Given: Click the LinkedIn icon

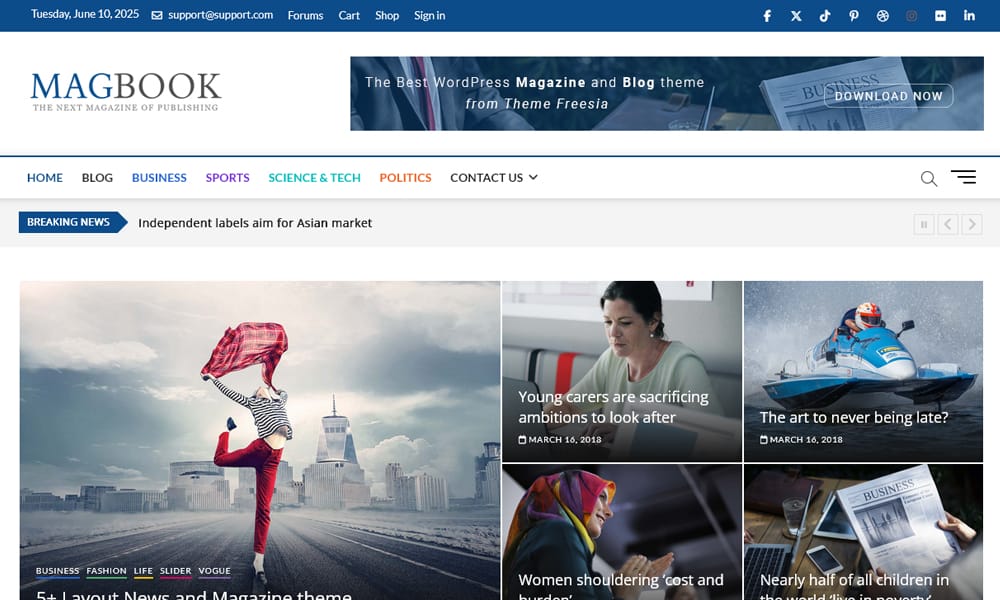Looking at the screenshot, I should [x=969, y=16].
